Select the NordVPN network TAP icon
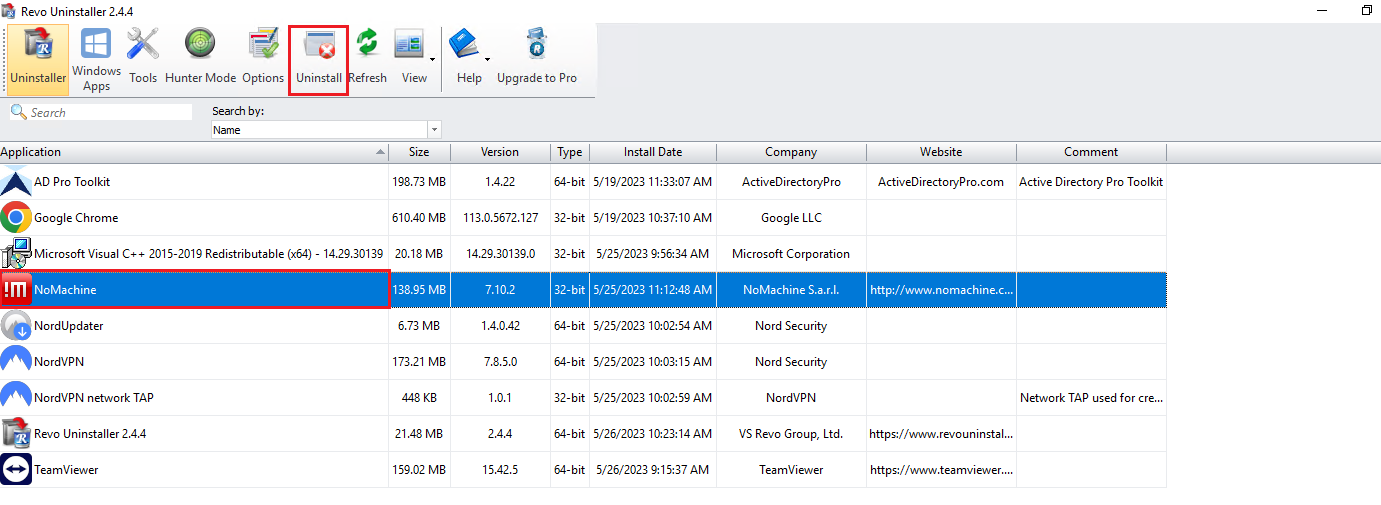1381x505 pixels. [16, 398]
